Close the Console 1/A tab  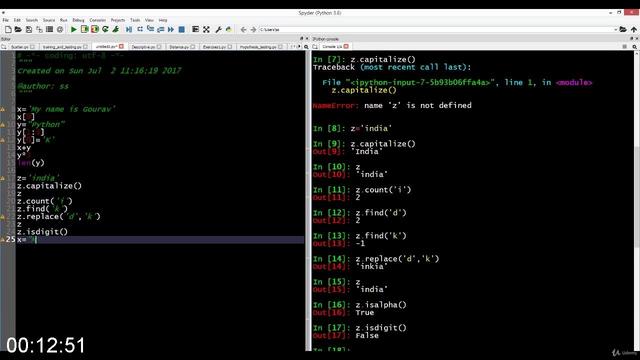[x=346, y=47]
